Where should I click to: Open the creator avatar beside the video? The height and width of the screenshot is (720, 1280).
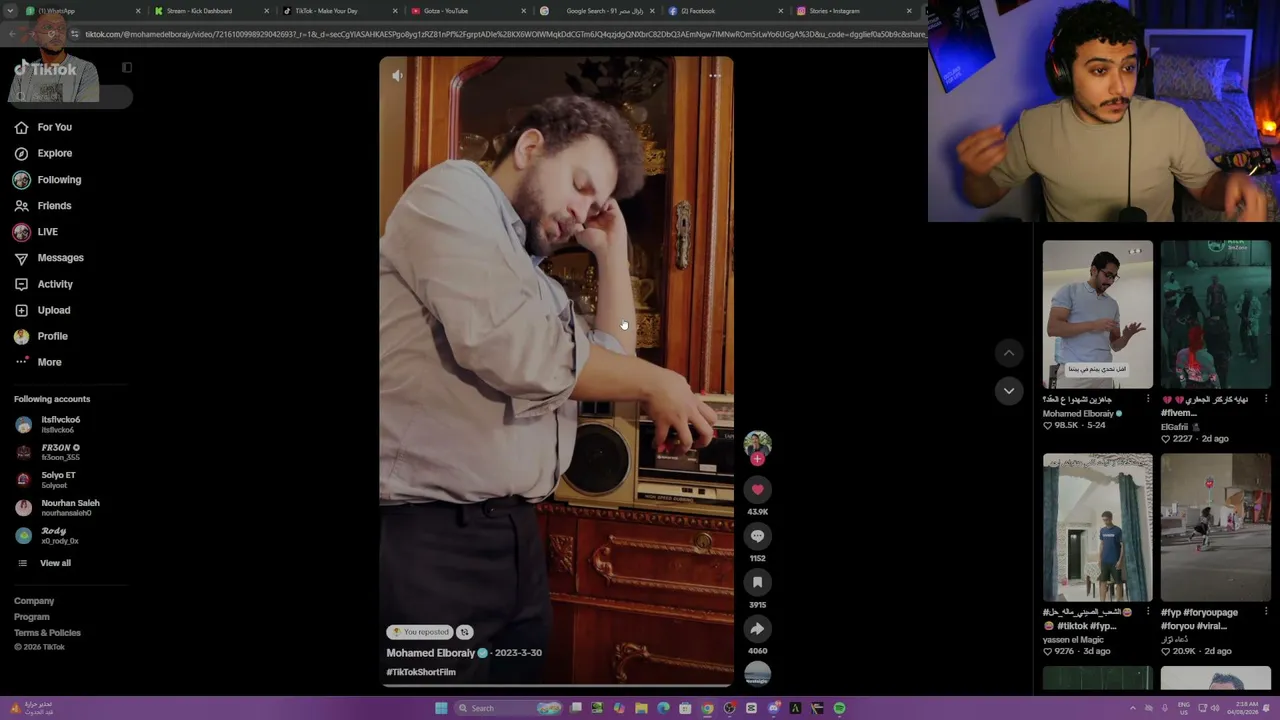click(x=757, y=445)
